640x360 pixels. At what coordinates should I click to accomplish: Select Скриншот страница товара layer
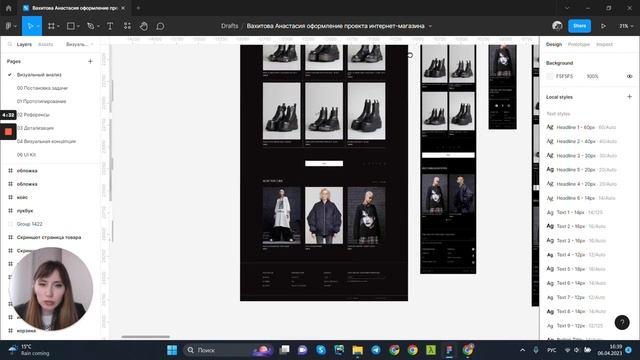pyautogui.click(x=49, y=237)
